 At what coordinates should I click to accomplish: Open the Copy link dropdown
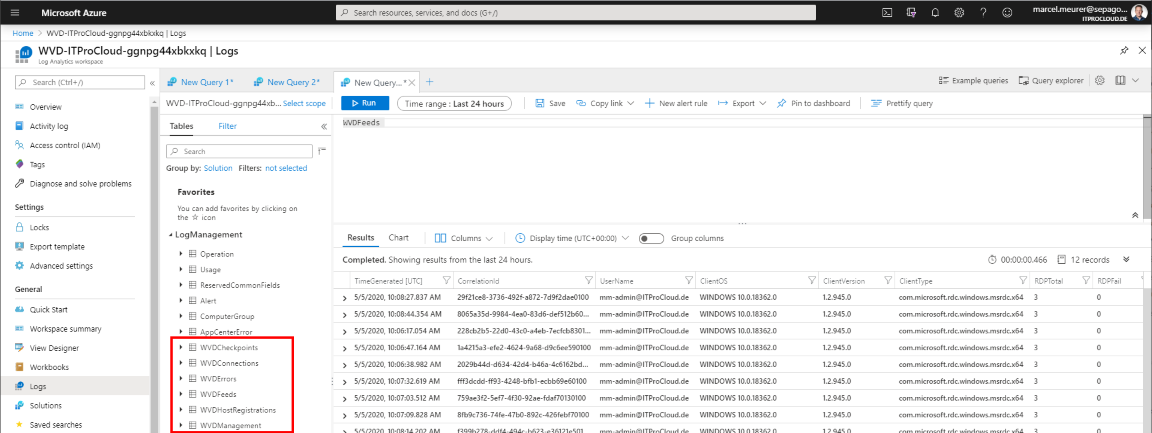click(x=605, y=104)
